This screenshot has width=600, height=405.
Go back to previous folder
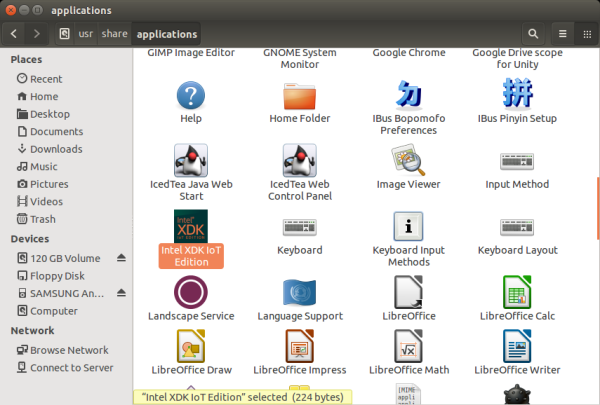pos(14,34)
